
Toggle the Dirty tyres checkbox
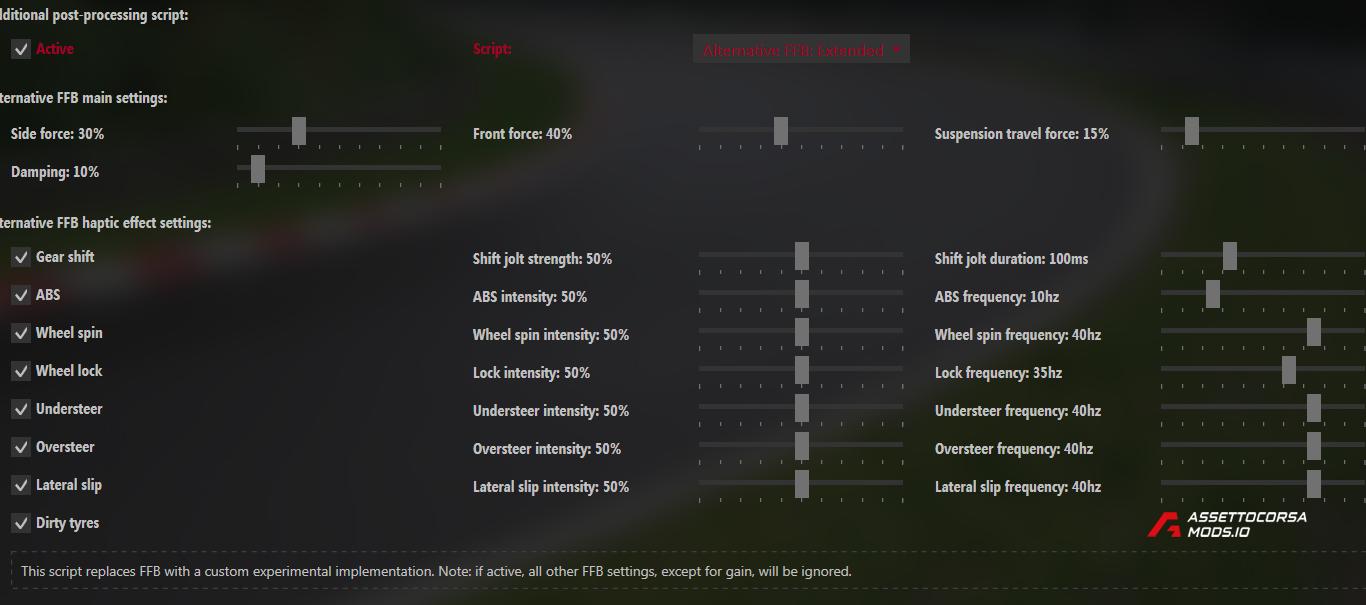(x=21, y=523)
